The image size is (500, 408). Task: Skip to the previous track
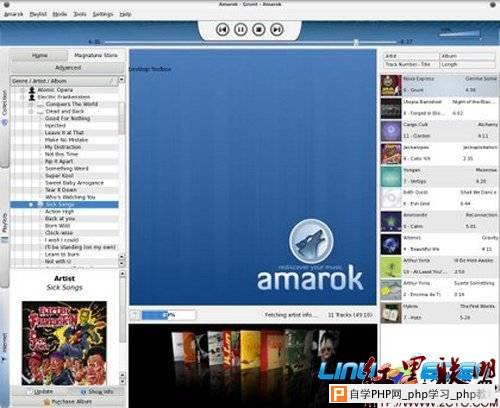coord(223,30)
